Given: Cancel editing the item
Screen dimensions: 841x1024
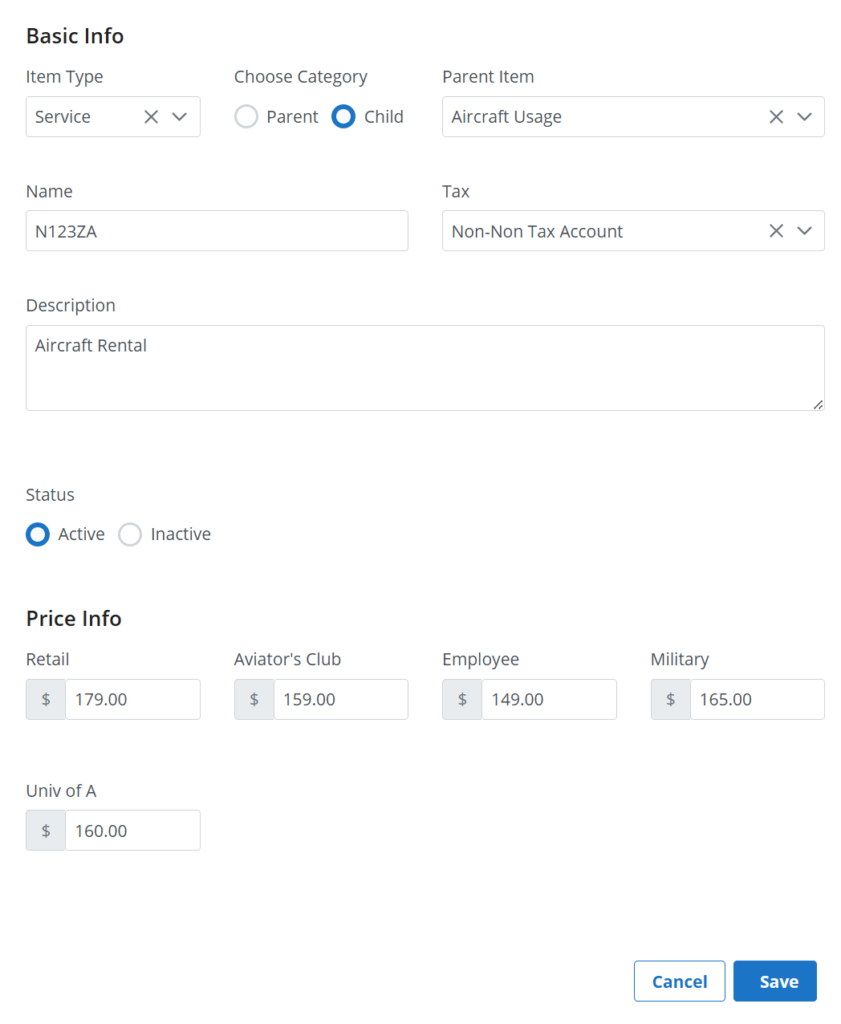Looking at the screenshot, I should (x=679, y=981).
